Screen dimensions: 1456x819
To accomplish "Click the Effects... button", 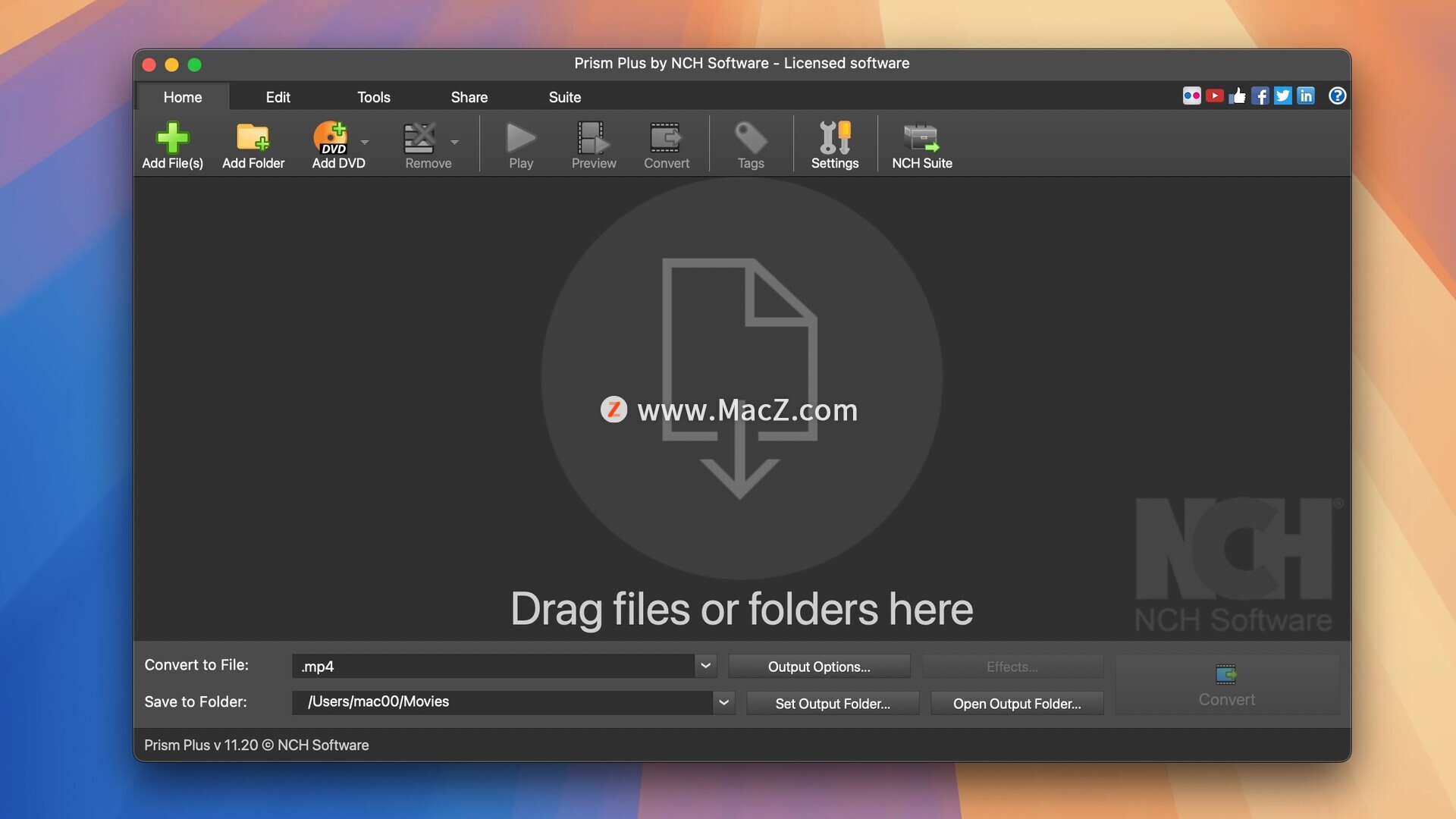I will pos(1012,667).
